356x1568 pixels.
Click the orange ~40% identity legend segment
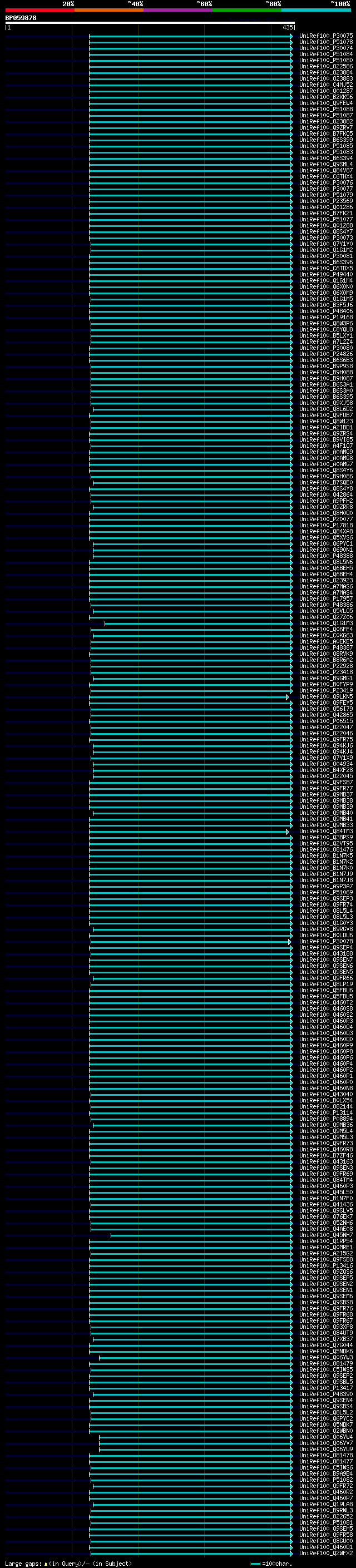[x=109, y=10]
